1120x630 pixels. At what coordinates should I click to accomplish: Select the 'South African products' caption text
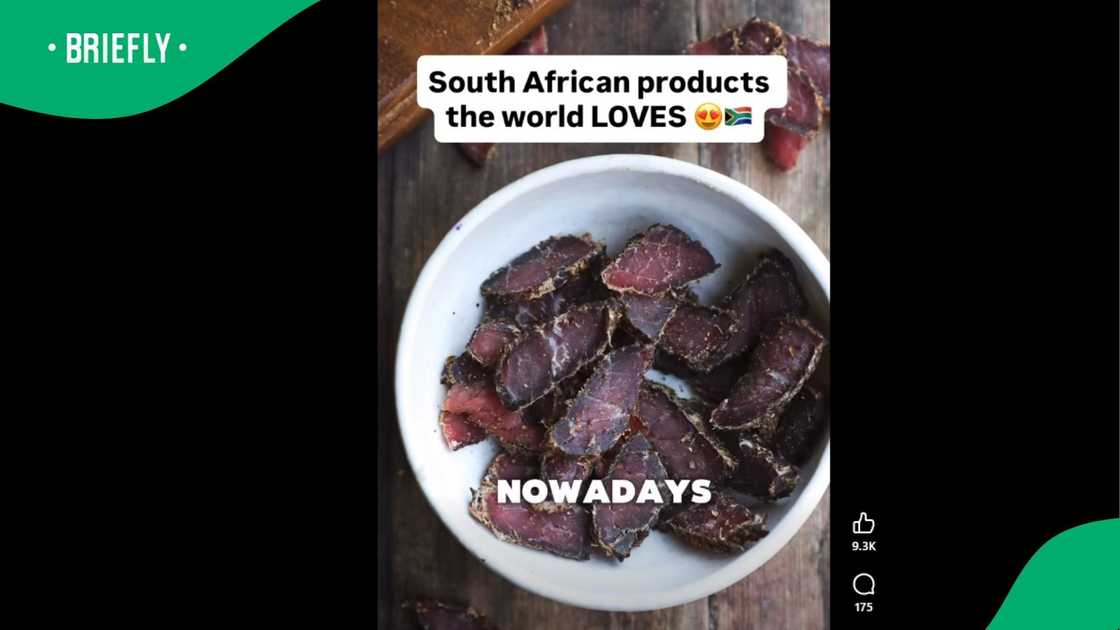pos(599,82)
